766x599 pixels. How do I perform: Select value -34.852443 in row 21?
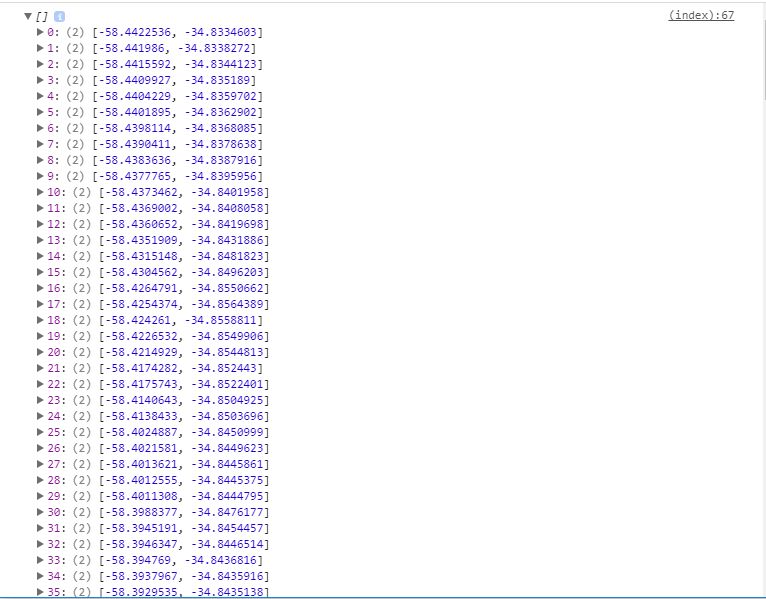224,368
